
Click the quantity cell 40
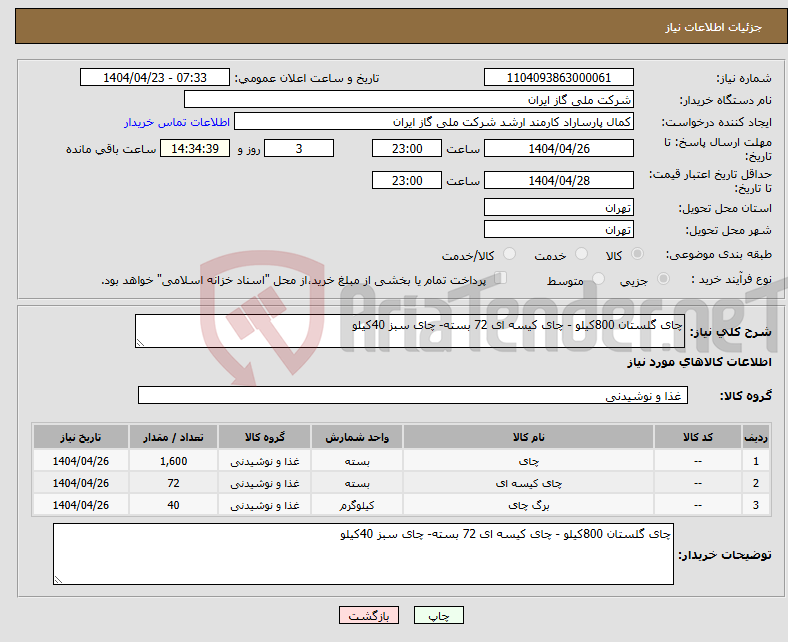pos(173,505)
